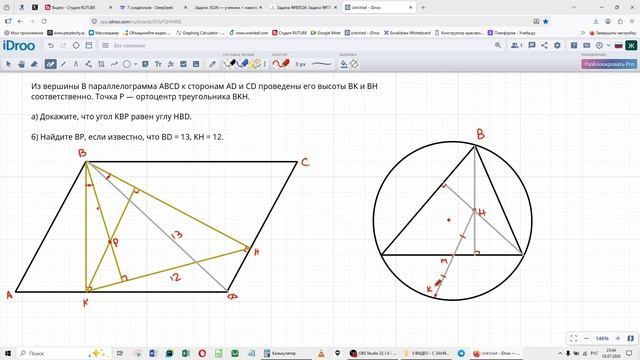
Task: Click the Разблокировать Pro button
Action: coord(609,64)
